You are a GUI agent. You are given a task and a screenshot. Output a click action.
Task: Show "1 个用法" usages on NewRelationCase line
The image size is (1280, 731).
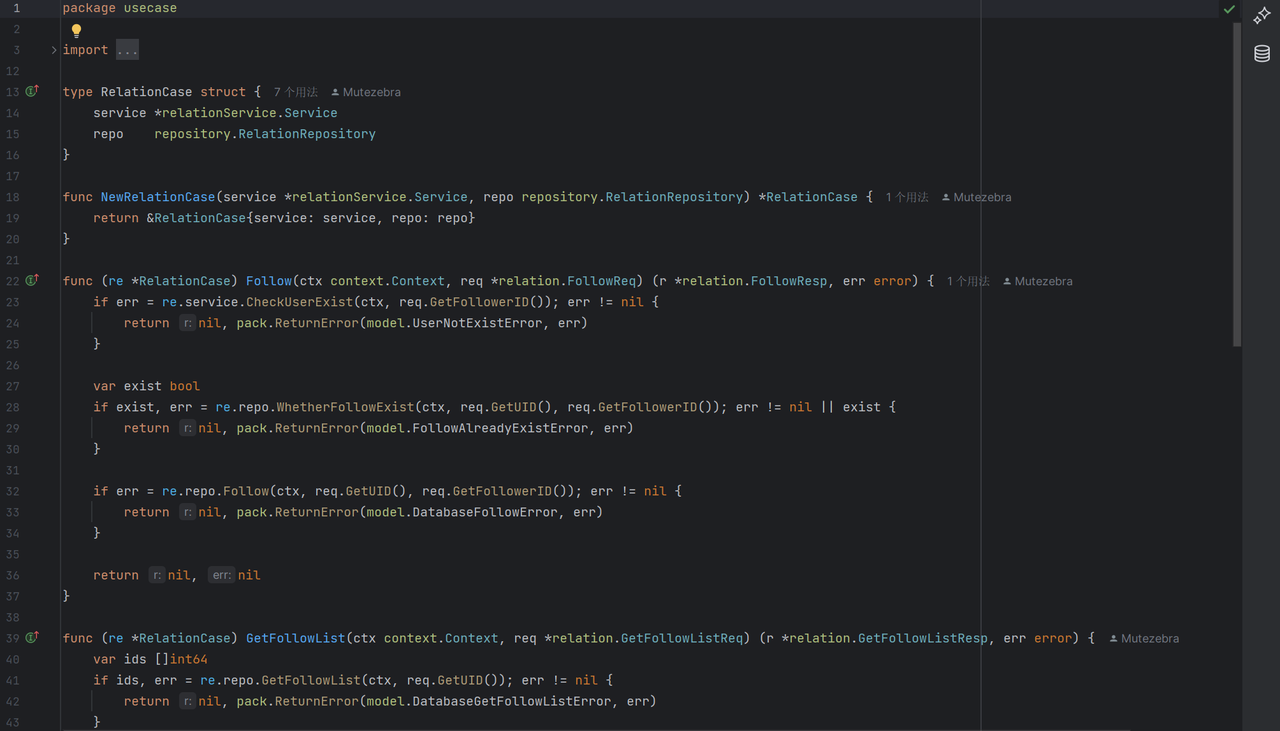coord(907,198)
